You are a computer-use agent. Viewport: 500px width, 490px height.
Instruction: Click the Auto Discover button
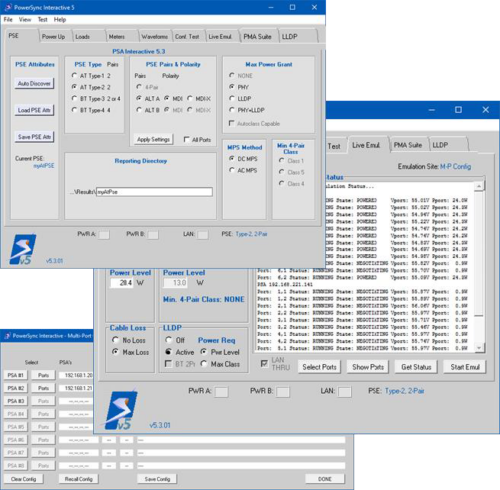pyautogui.click(x=34, y=83)
